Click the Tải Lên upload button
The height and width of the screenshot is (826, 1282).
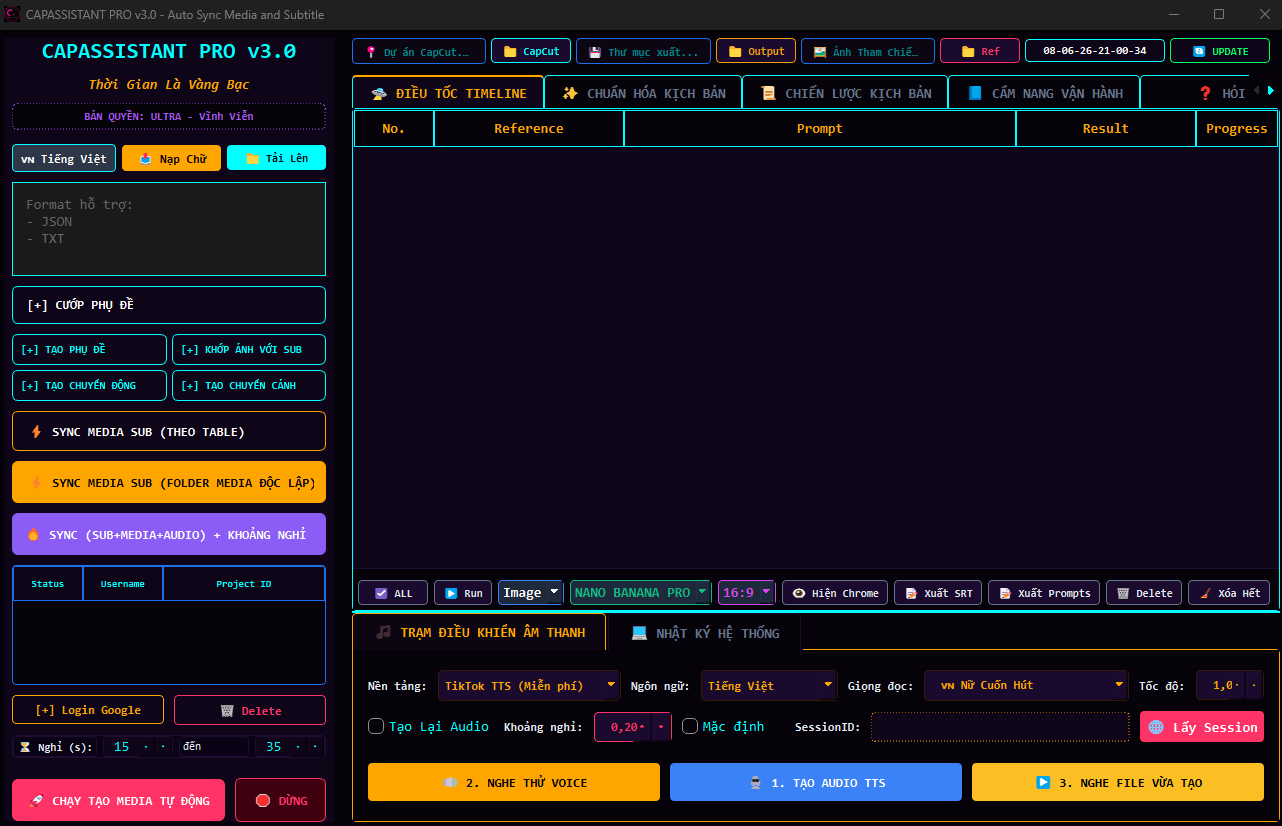[276, 158]
